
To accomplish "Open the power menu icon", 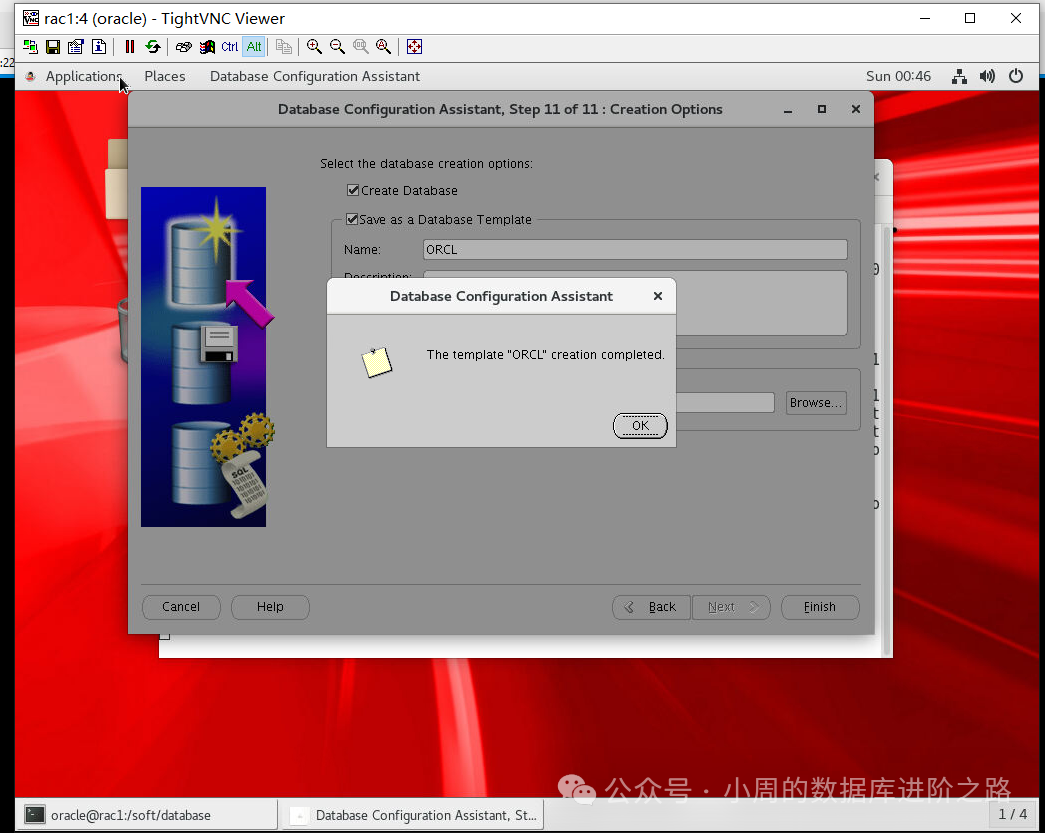I will (1016, 77).
